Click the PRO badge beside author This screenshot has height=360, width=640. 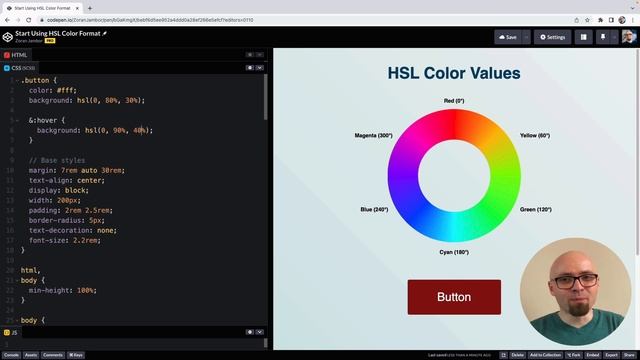(x=50, y=41)
